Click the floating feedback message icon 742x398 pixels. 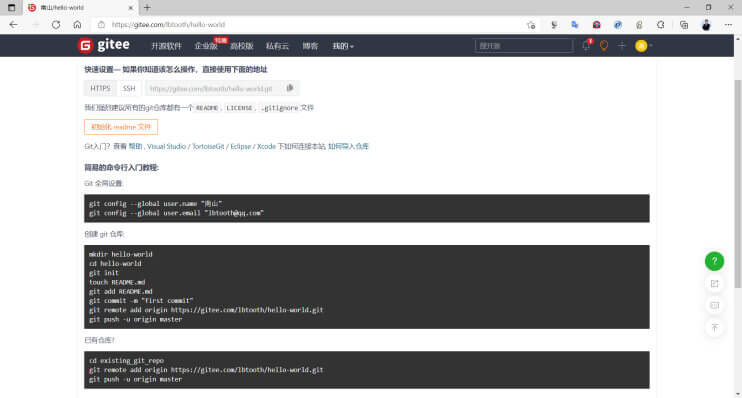point(715,305)
